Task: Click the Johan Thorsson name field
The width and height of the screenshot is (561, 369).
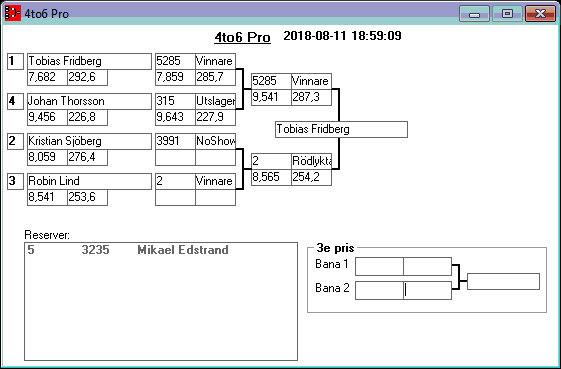Action: coord(89,101)
